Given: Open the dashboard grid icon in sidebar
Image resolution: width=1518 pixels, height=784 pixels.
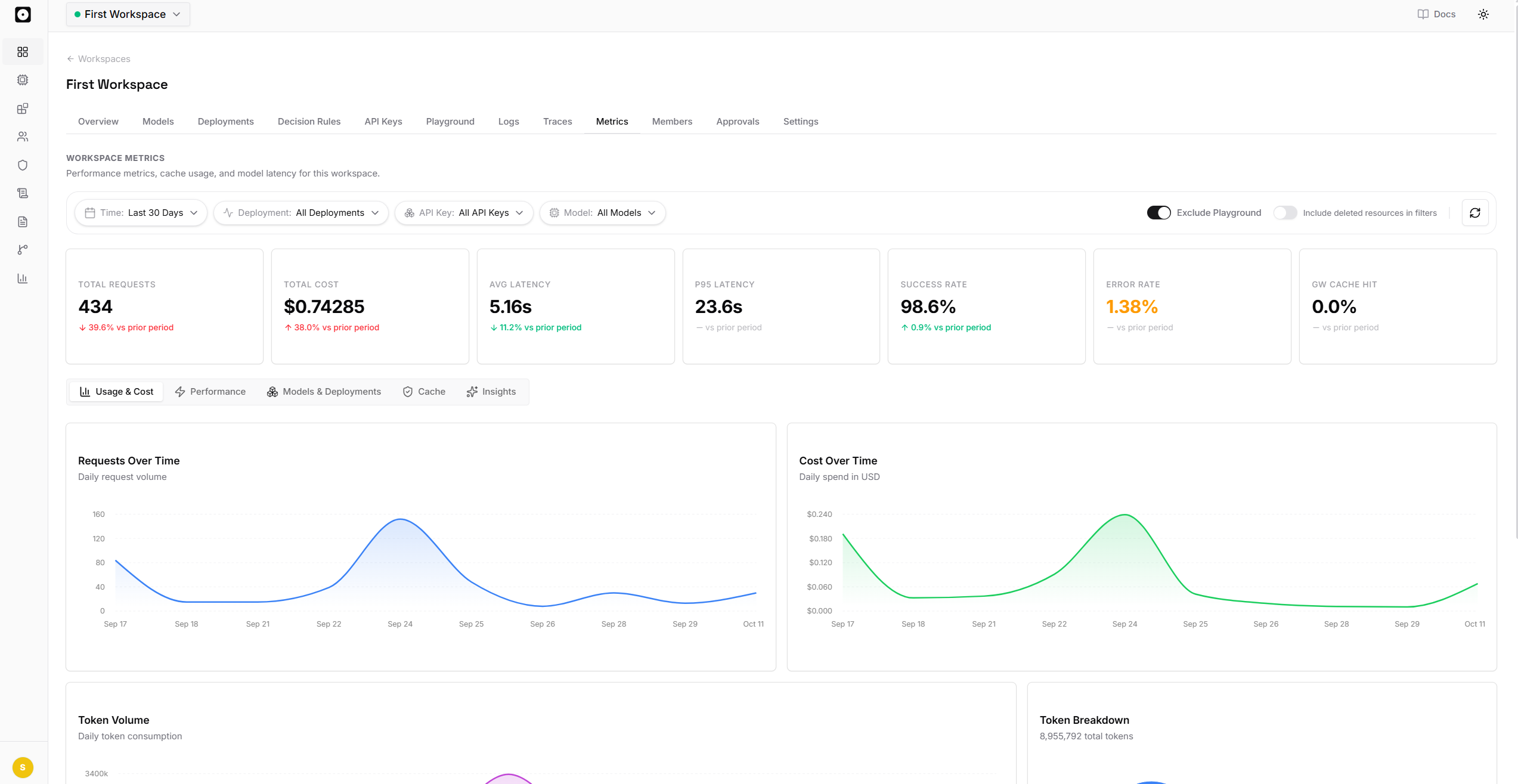Looking at the screenshot, I should tap(23, 52).
